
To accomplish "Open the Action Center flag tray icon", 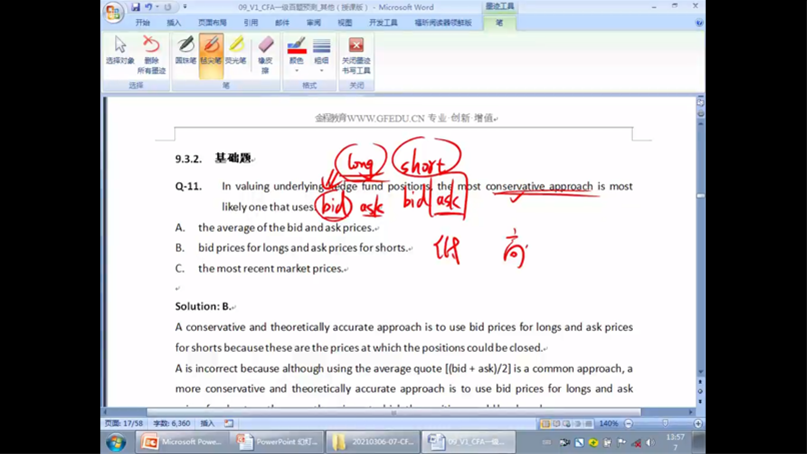I will (622, 442).
